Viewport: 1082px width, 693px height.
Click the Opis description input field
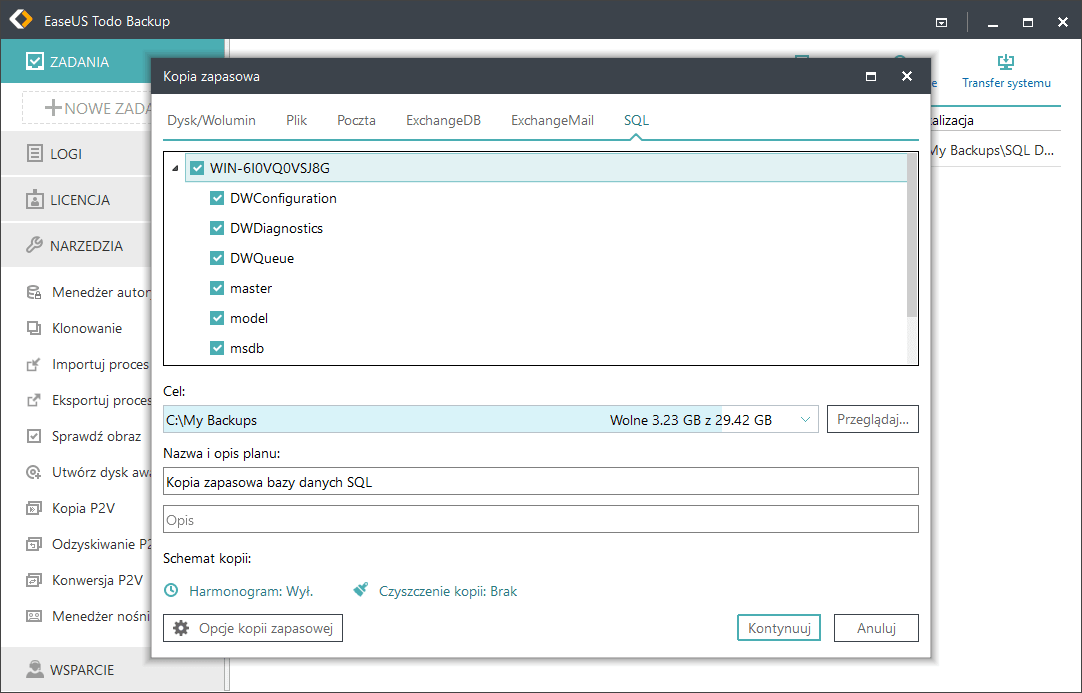(540, 520)
